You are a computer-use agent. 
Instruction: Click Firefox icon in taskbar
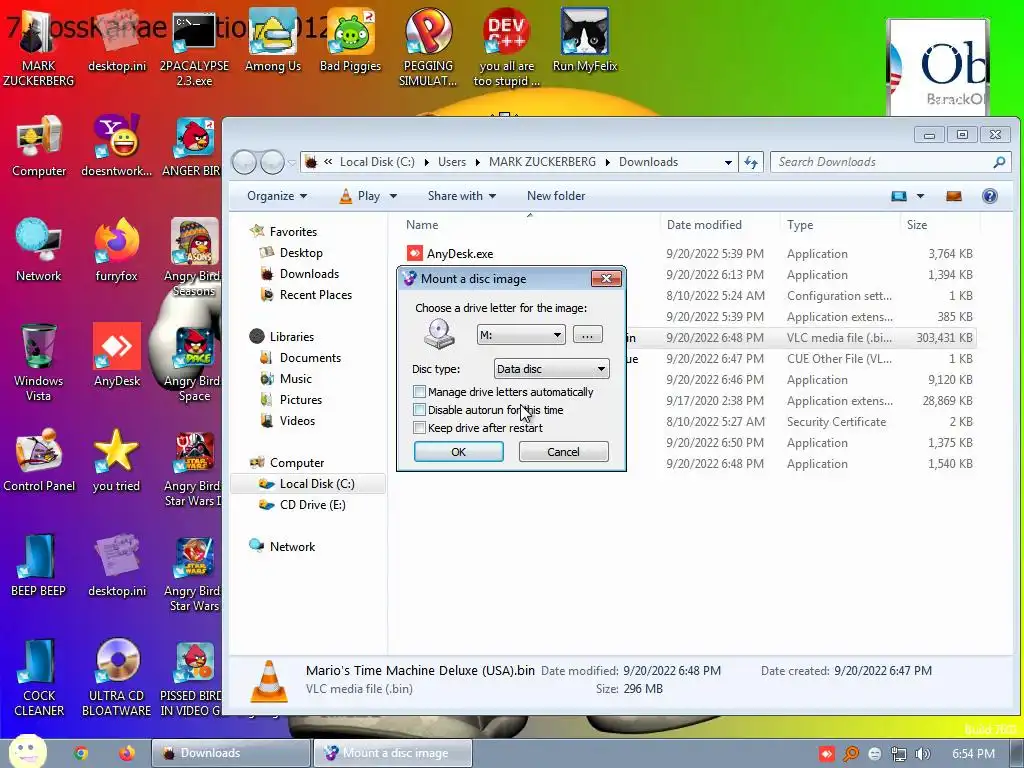click(x=127, y=753)
